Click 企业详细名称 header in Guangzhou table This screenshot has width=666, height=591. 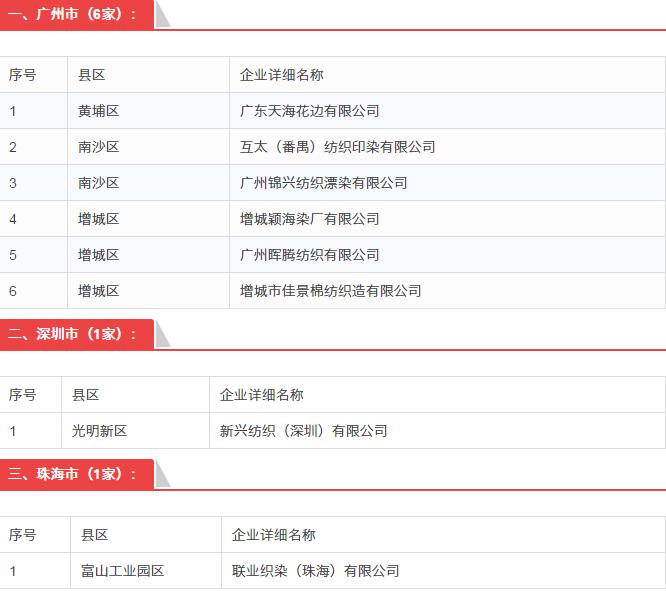coord(282,75)
